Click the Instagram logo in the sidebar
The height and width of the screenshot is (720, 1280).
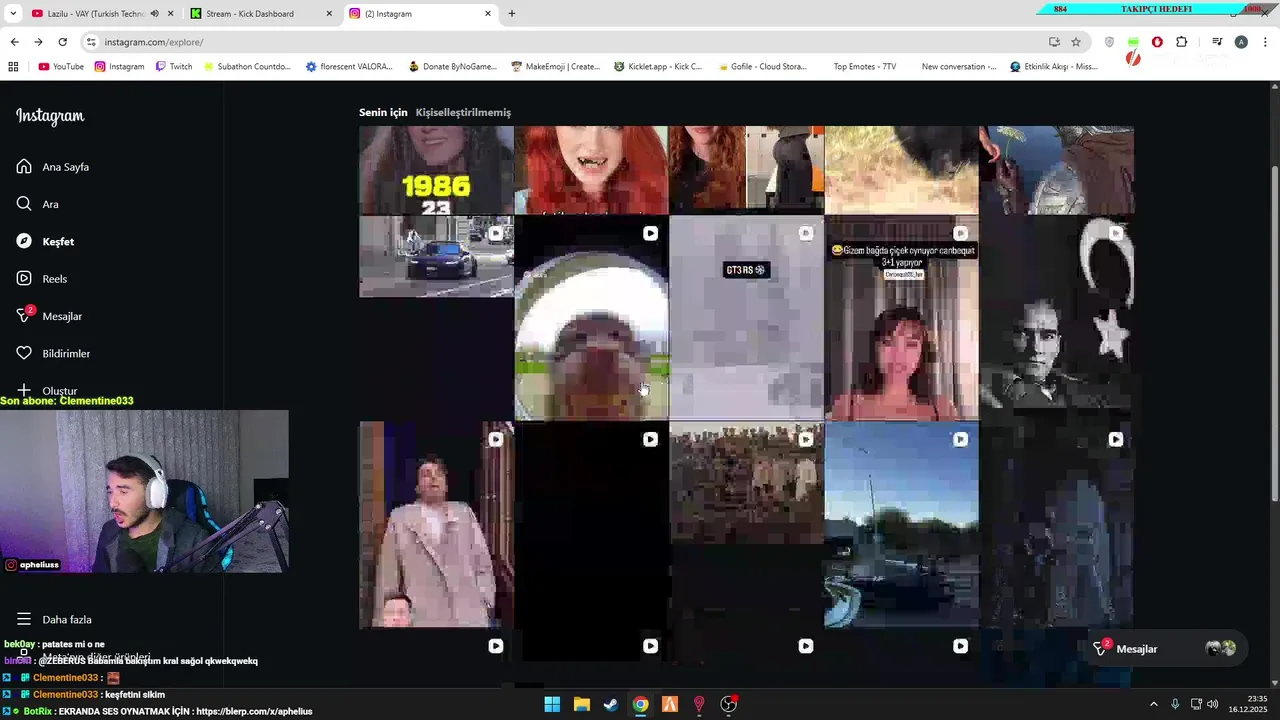point(50,116)
